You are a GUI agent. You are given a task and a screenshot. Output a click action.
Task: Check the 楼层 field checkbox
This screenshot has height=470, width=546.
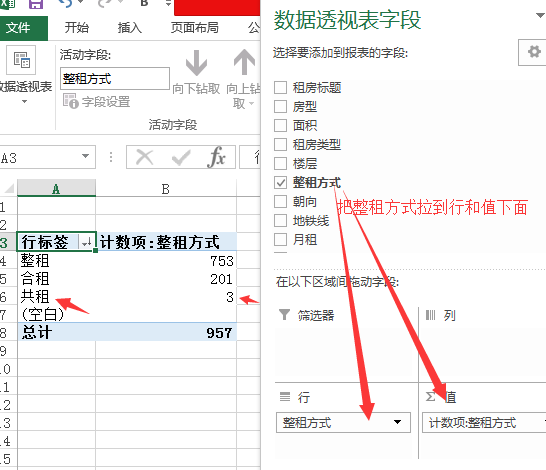tap(280, 163)
